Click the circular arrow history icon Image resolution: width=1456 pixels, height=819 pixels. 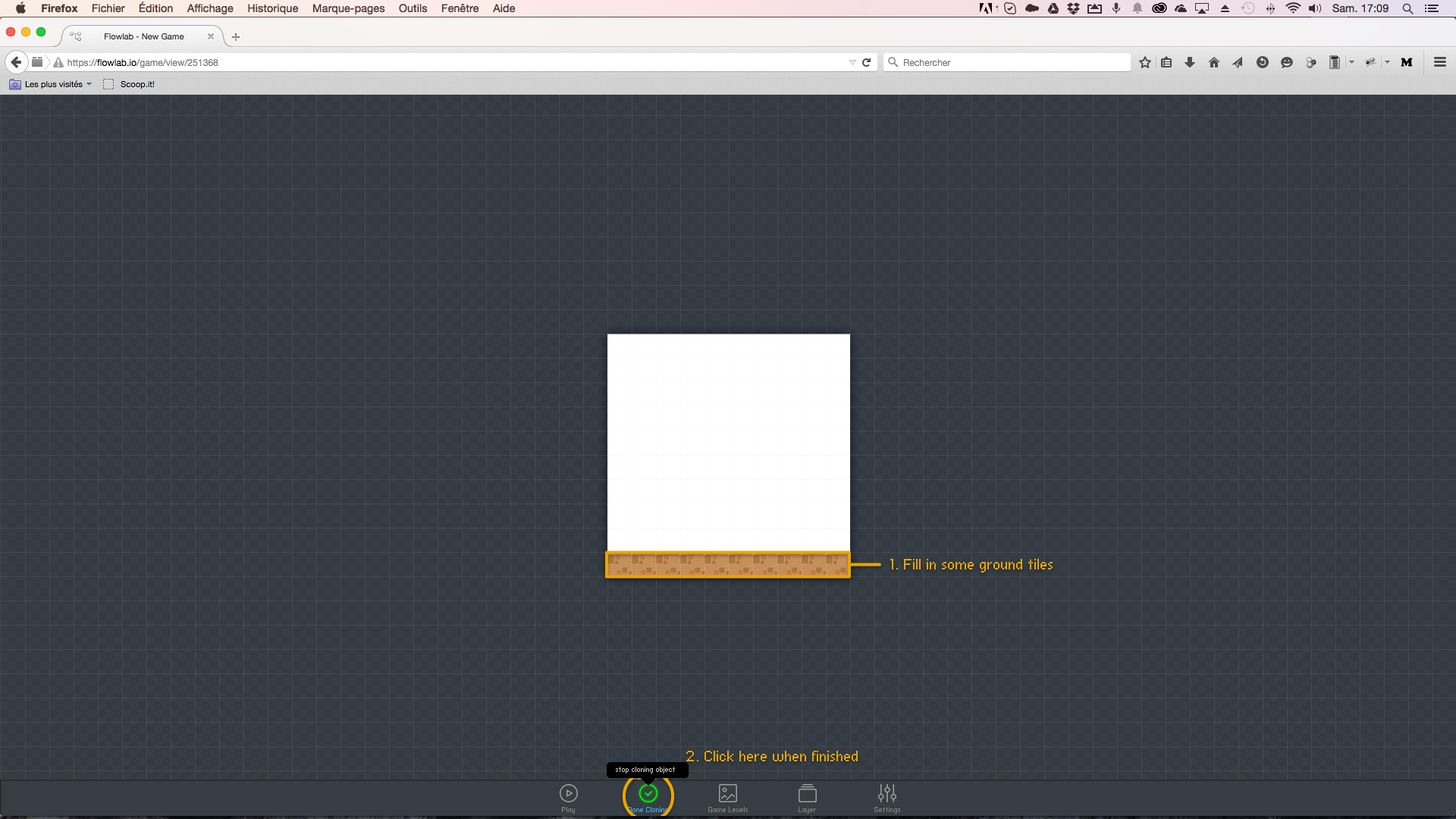click(x=1263, y=62)
